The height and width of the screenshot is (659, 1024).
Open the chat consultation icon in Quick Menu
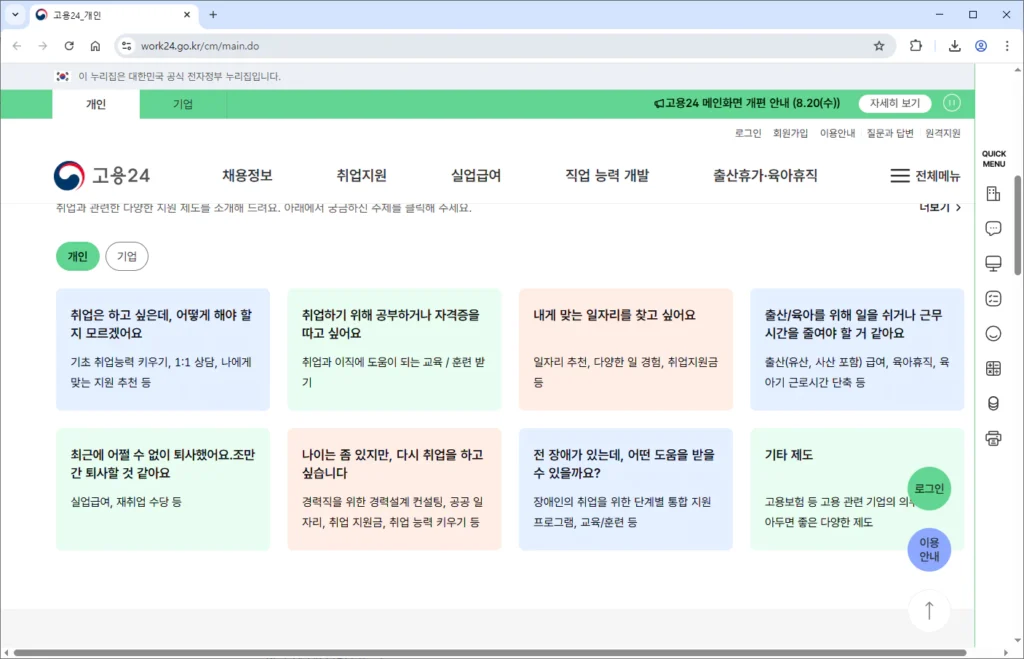pyautogui.click(x=992, y=228)
